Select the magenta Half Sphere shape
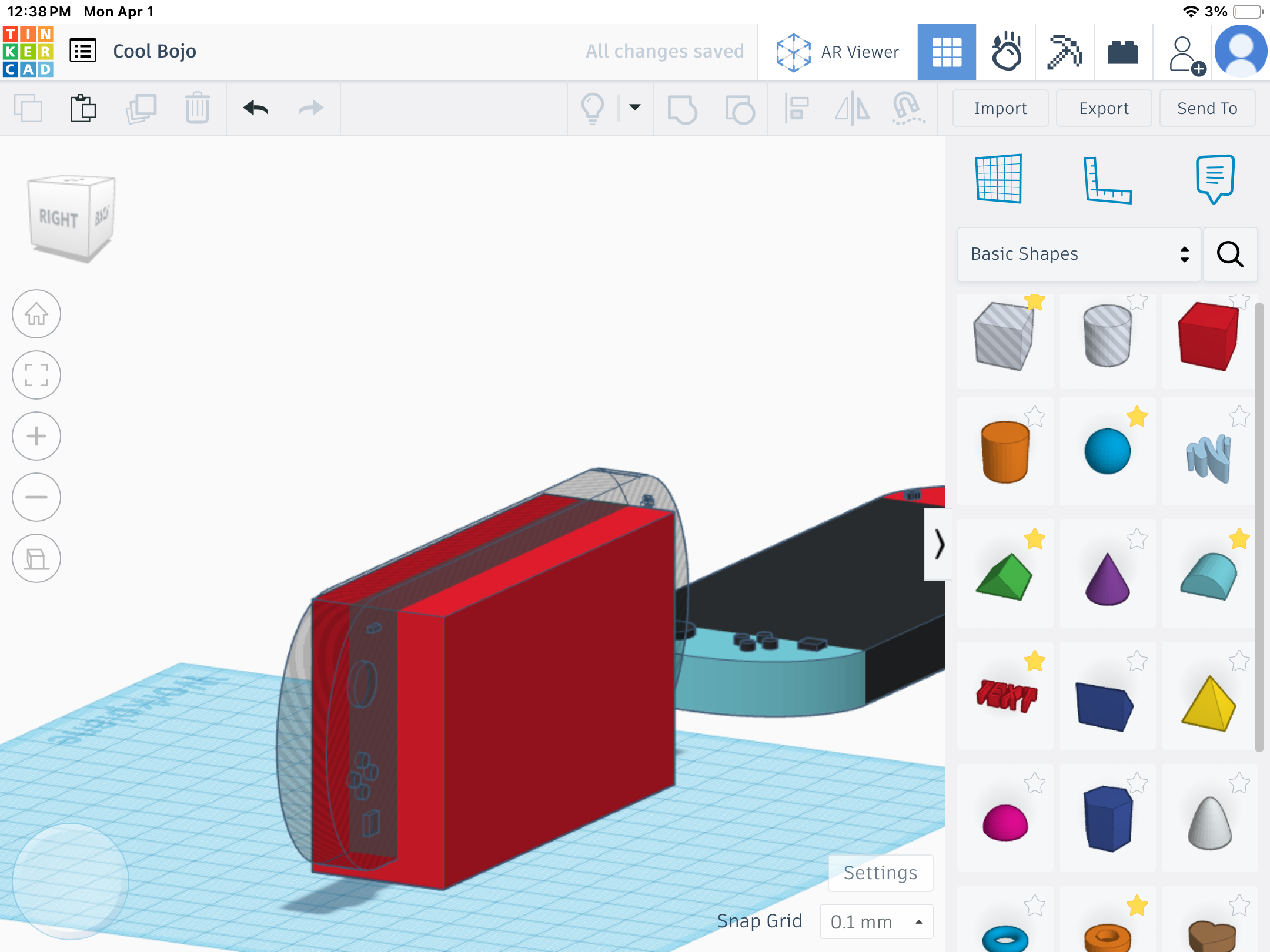 tap(1005, 823)
